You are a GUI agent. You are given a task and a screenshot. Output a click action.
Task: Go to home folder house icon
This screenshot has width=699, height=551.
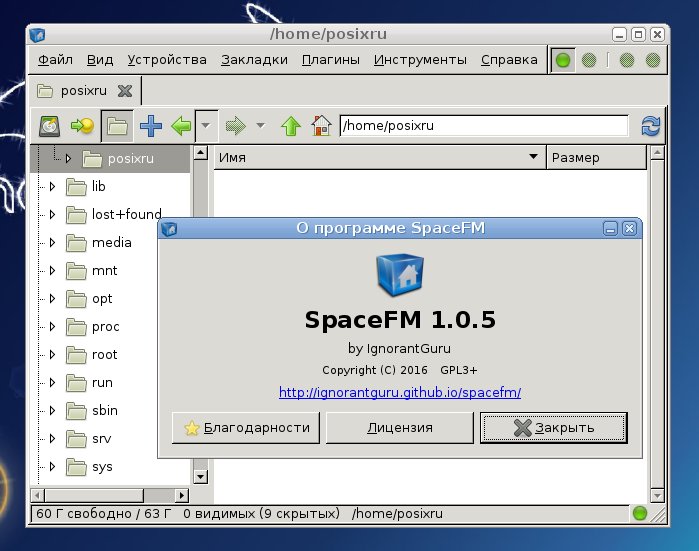point(321,125)
